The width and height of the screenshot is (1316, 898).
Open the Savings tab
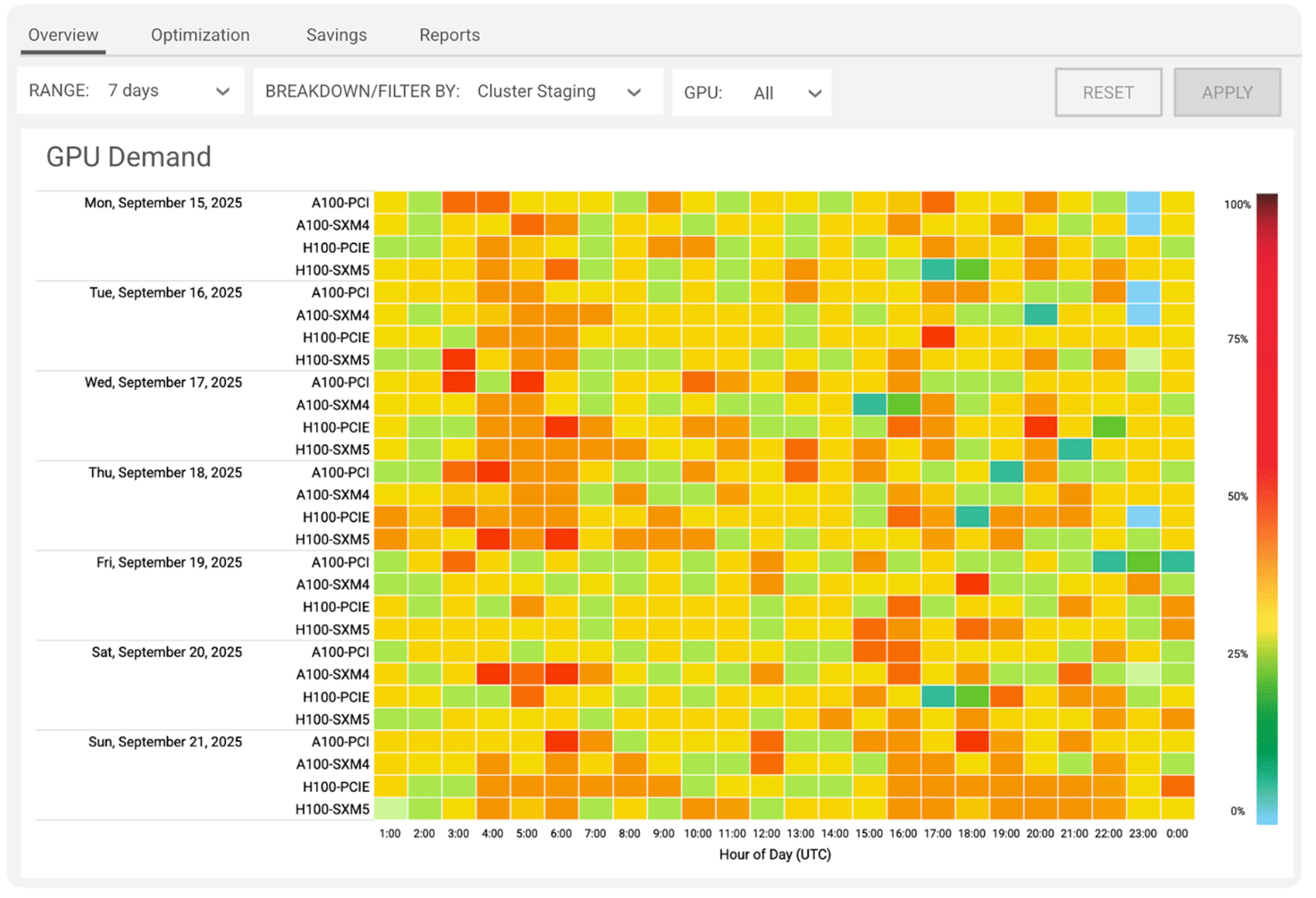[336, 35]
